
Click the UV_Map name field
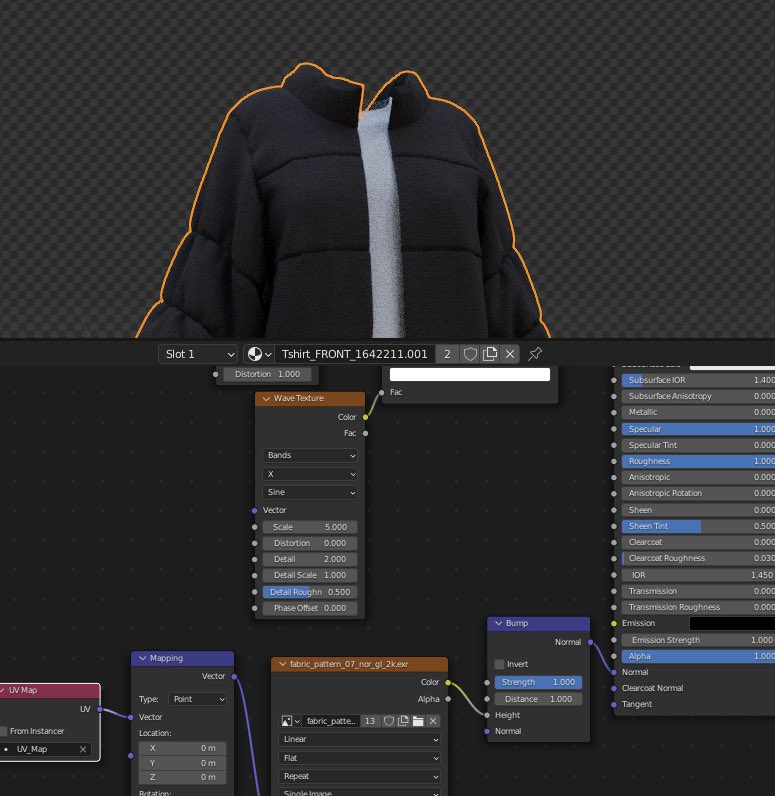pyautogui.click(x=46, y=749)
